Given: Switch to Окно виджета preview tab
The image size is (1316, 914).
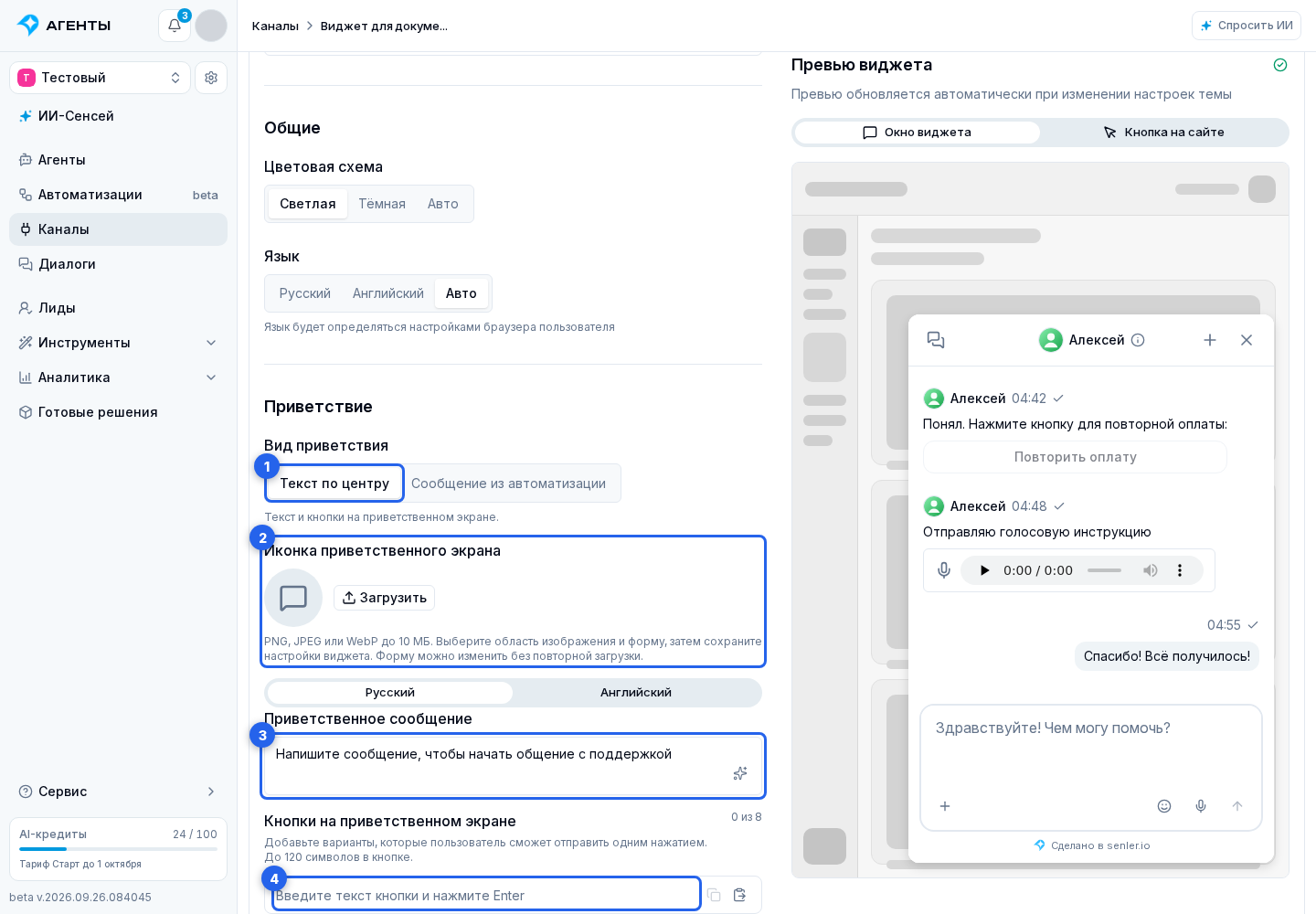Looking at the screenshot, I should (x=918, y=133).
